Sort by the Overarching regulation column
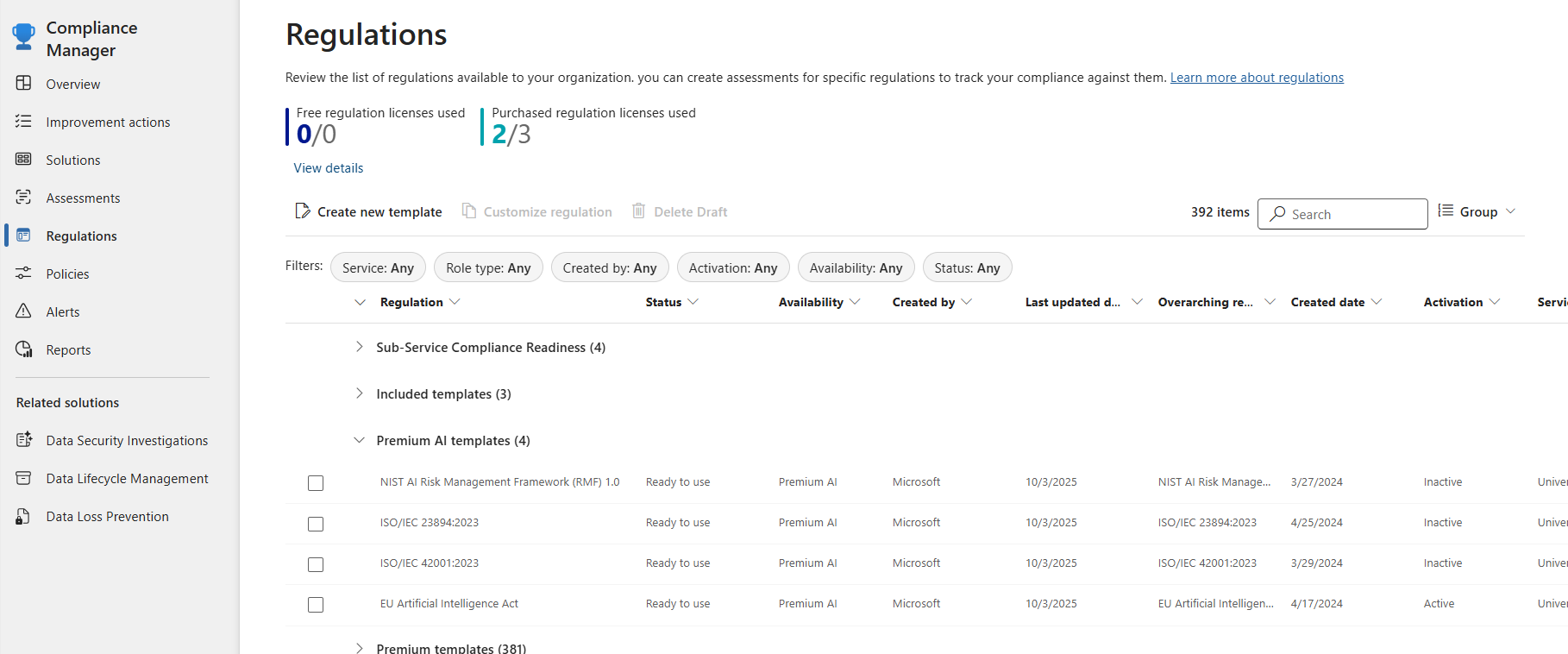This screenshot has height=654, width=1568. click(1217, 302)
